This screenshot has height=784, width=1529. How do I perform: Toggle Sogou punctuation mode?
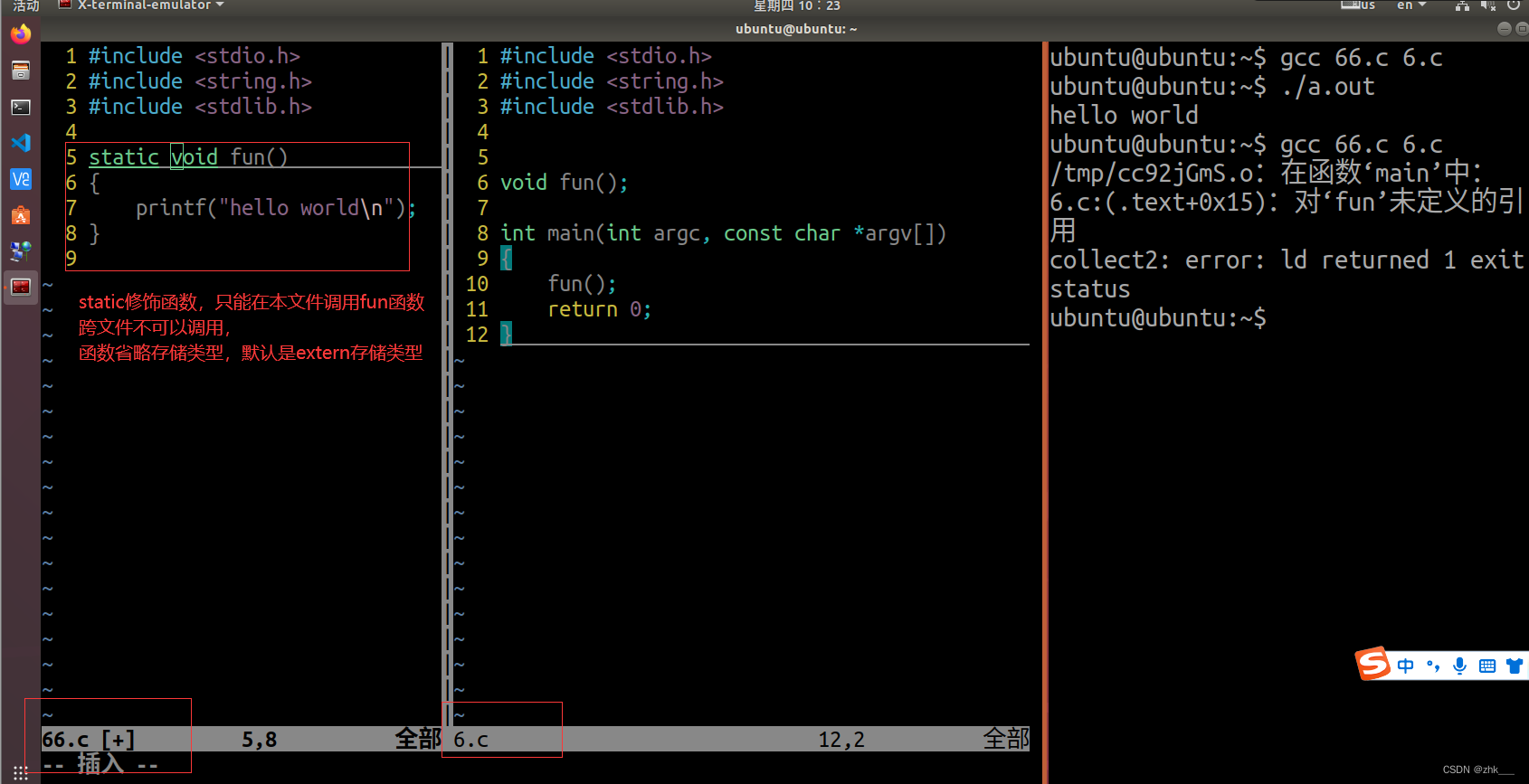click(x=1433, y=666)
